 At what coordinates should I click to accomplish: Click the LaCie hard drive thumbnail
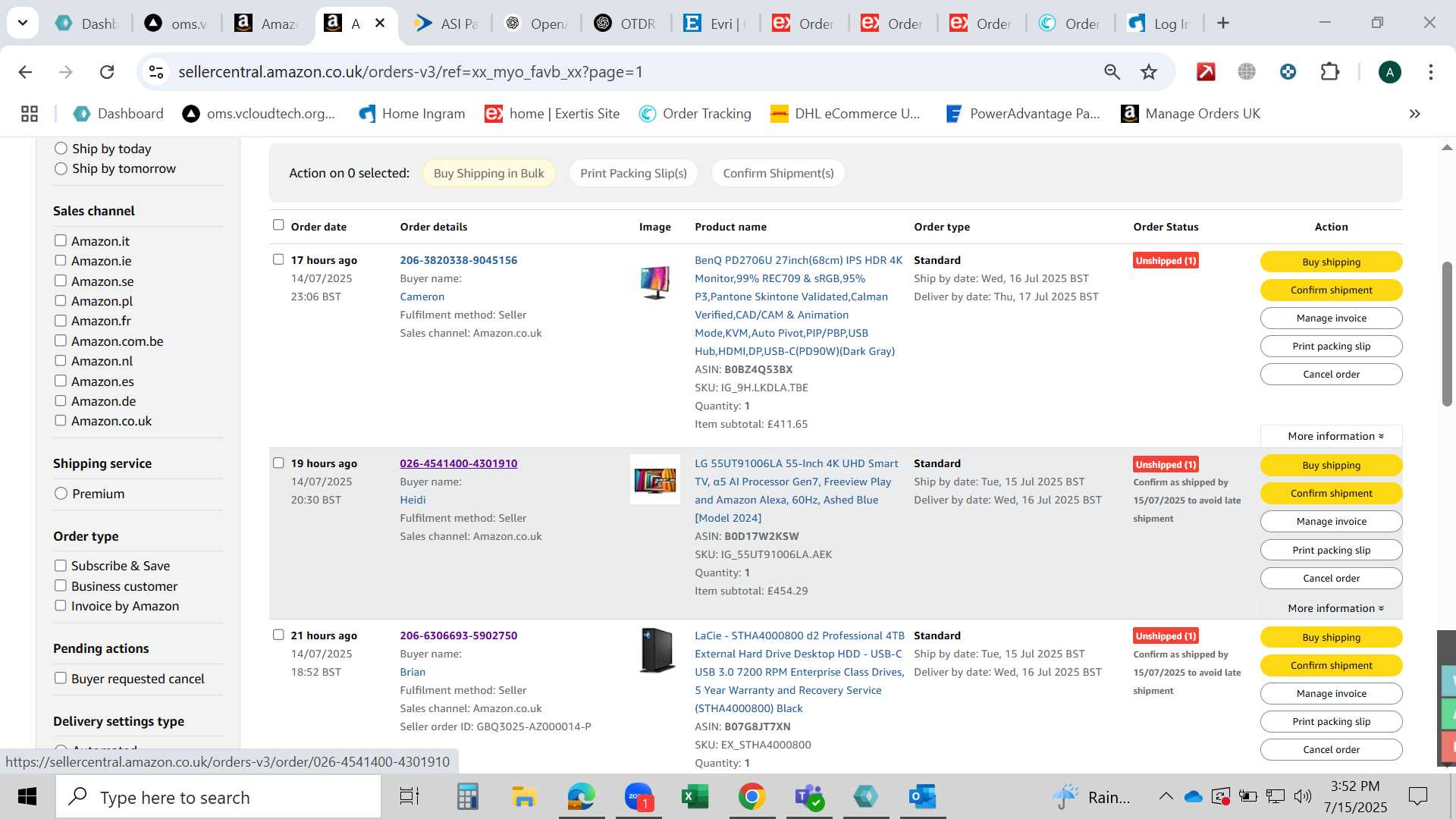(657, 651)
